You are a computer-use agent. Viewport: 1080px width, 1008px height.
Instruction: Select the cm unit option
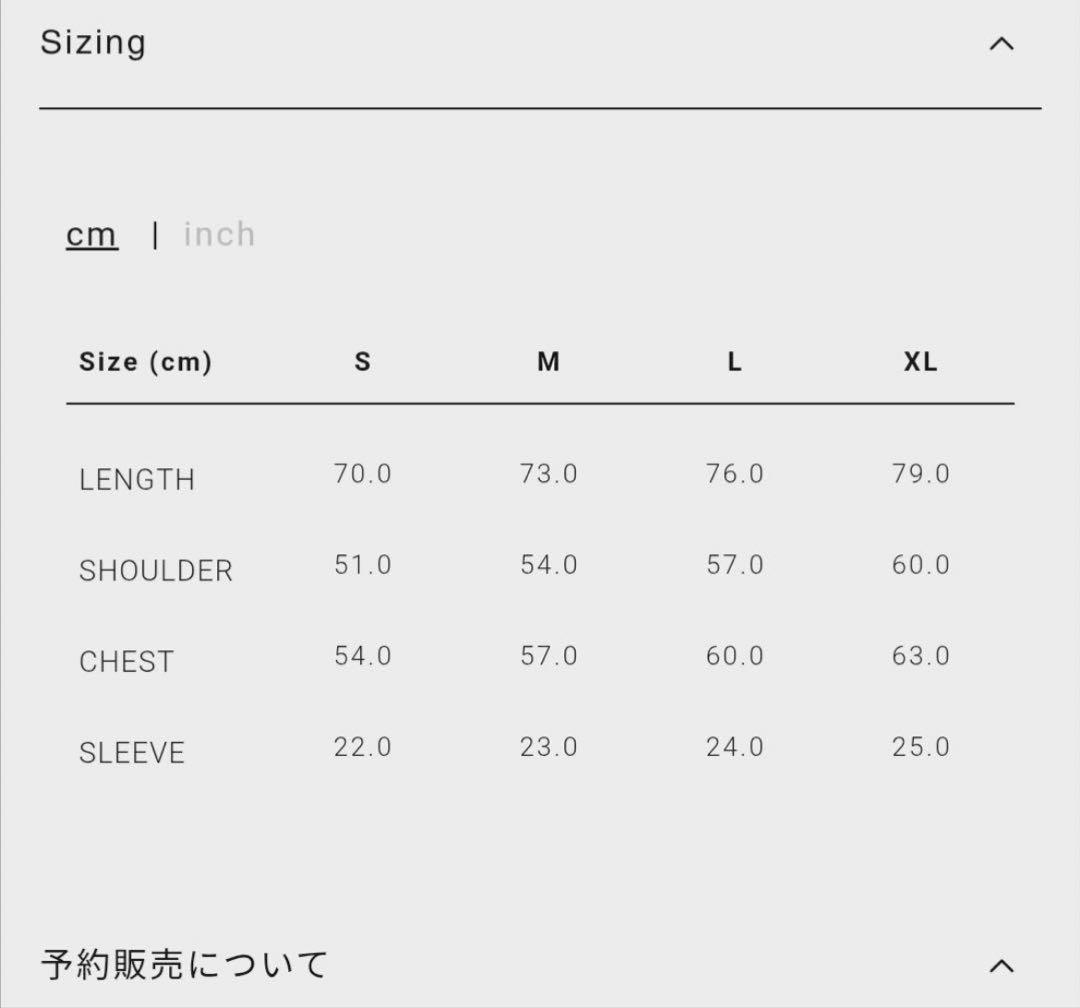pos(92,235)
